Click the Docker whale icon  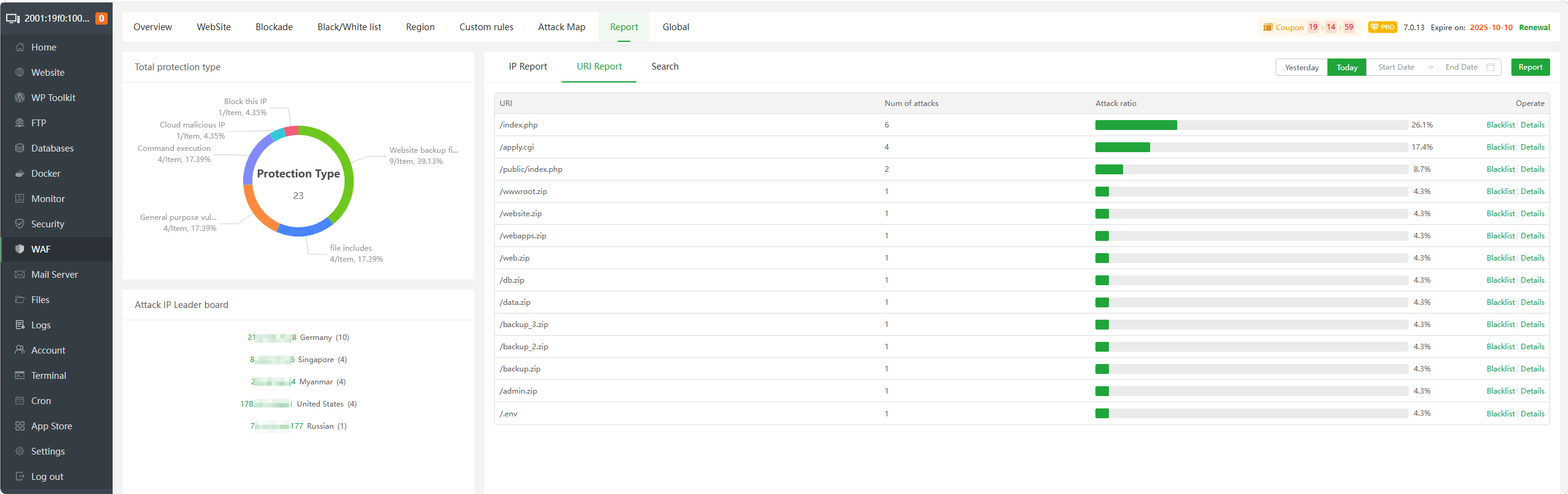coord(20,174)
